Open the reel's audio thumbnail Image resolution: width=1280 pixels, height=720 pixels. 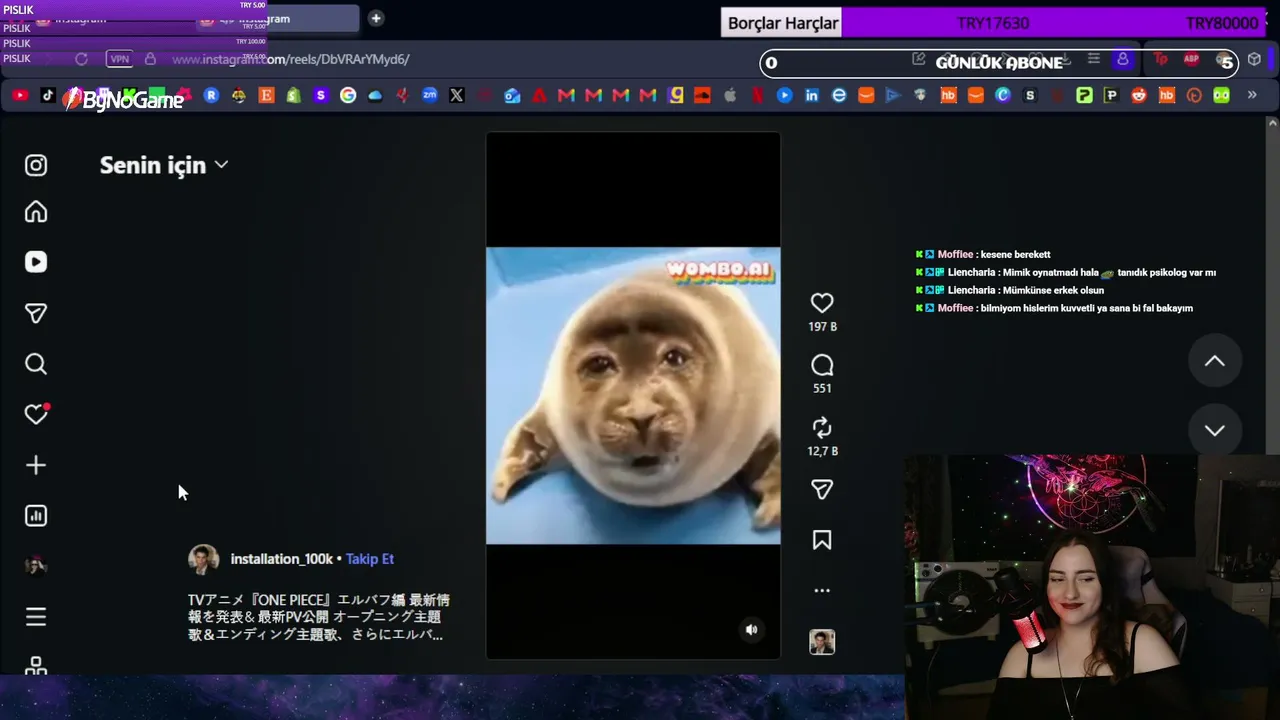click(x=822, y=642)
